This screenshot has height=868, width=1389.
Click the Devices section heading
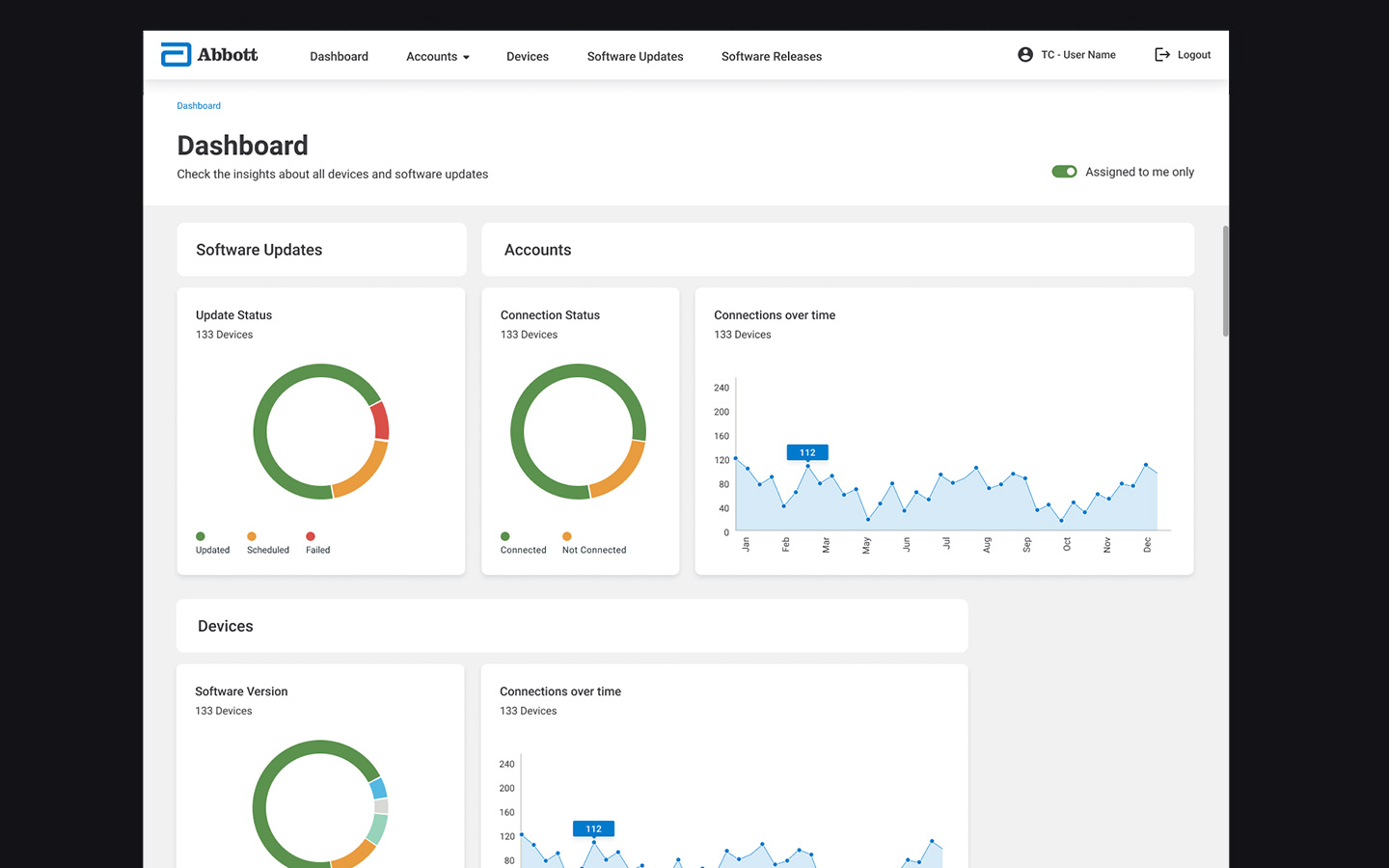pyautogui.click(x=226, y=626)
